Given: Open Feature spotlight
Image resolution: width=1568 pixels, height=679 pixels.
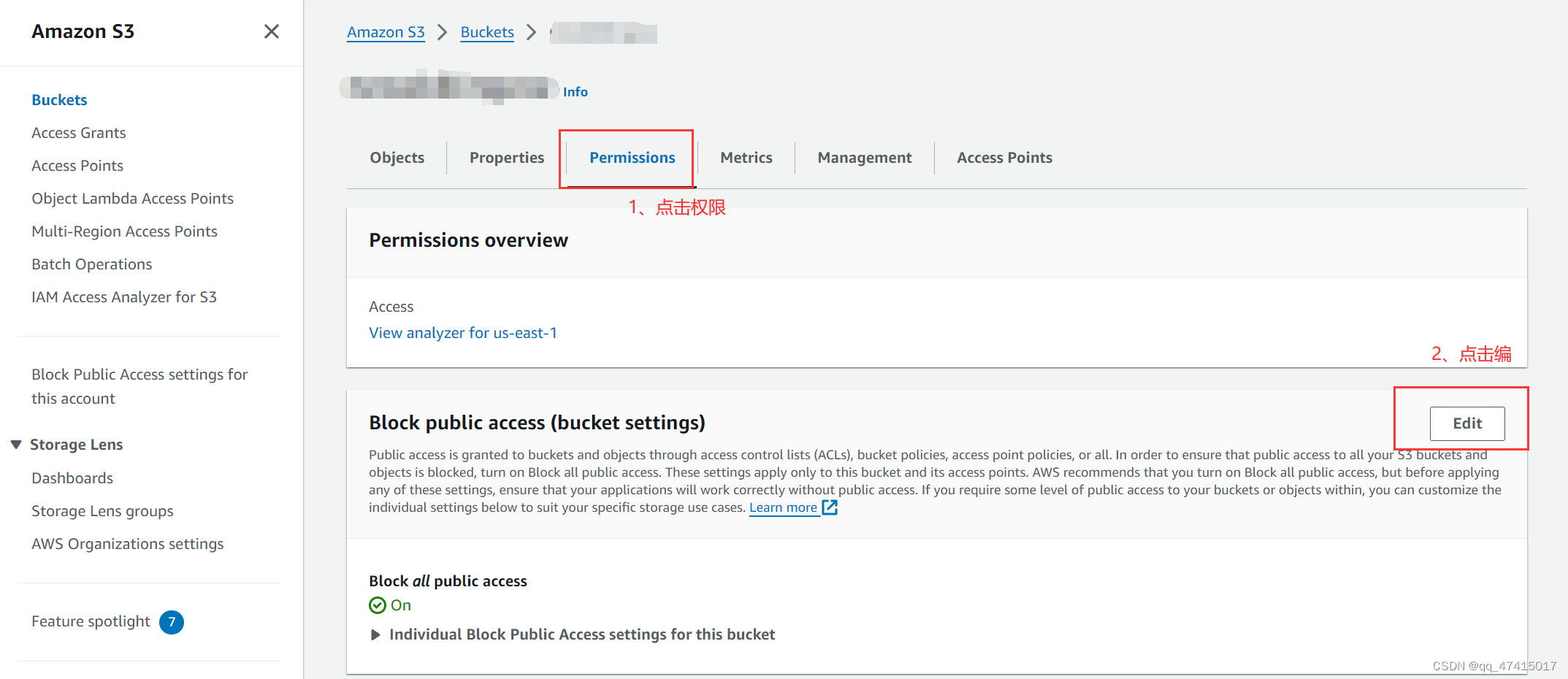Looking at the screenshot, I should pos(91,621).
